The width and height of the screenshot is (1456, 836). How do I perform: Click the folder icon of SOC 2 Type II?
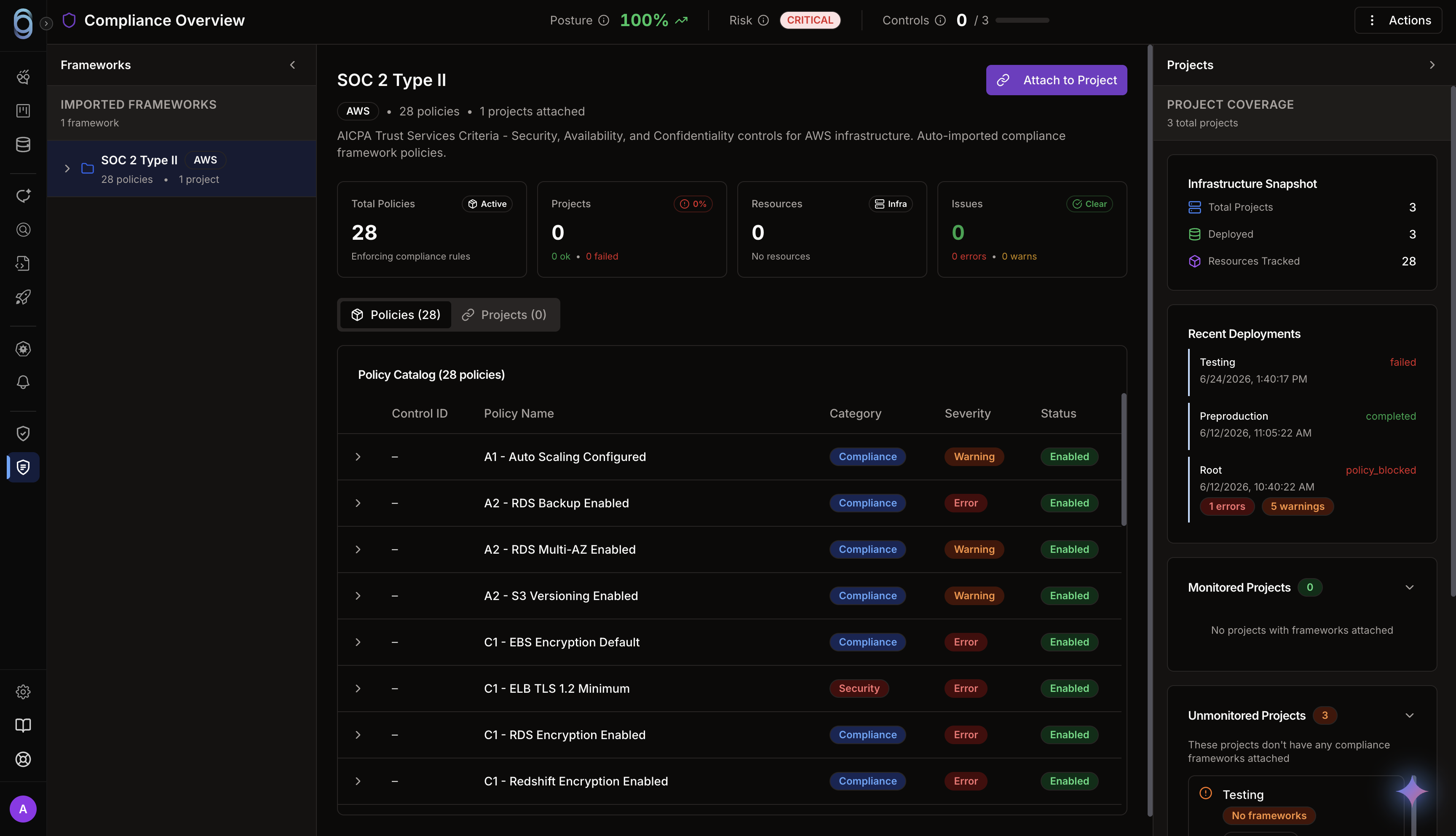pyautogui.click(x=88, y=169)
